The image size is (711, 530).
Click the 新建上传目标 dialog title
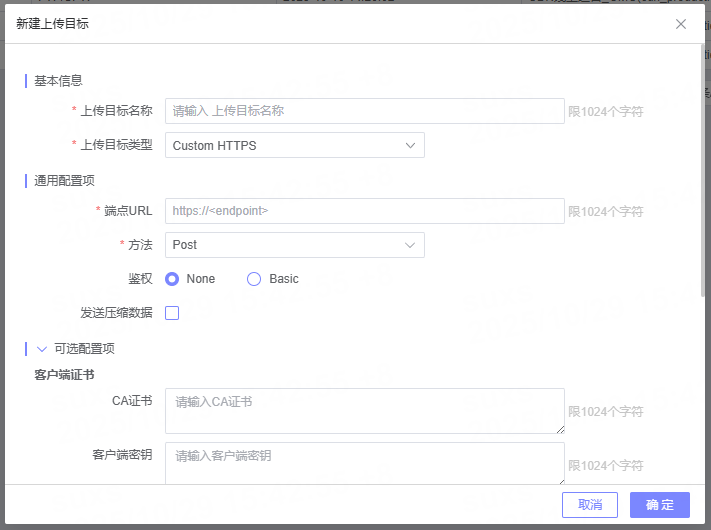(53, 24)
